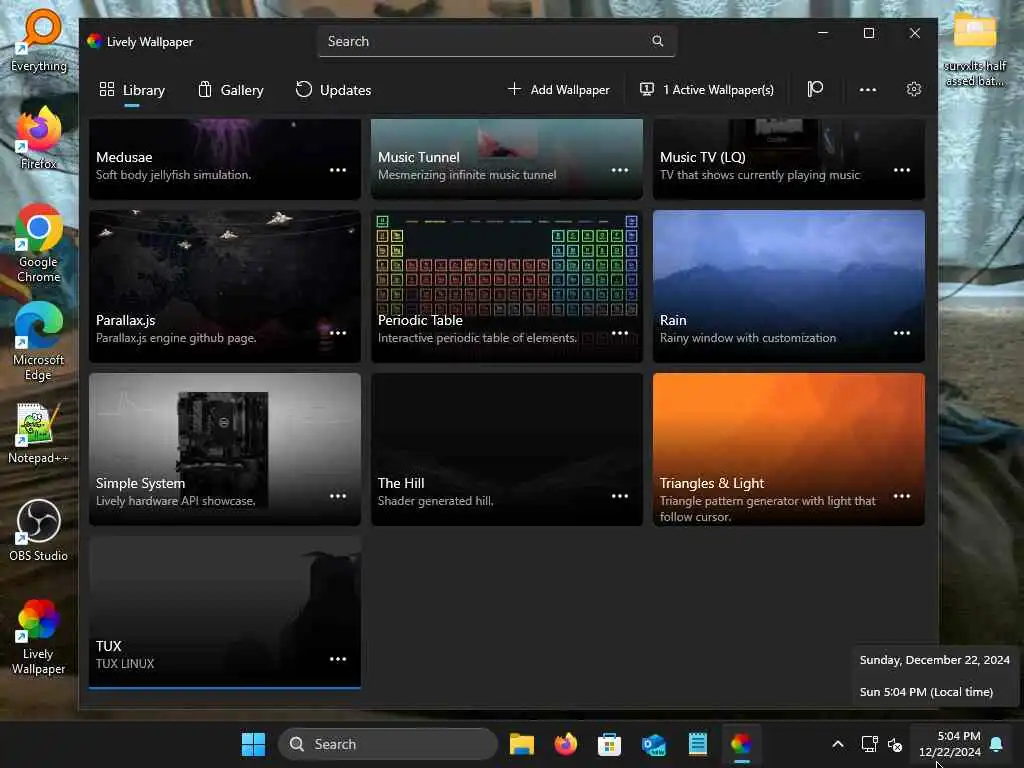Click the taskbar Search box
The width and height of the screenshot is (1024, 768).
(388, 744)
